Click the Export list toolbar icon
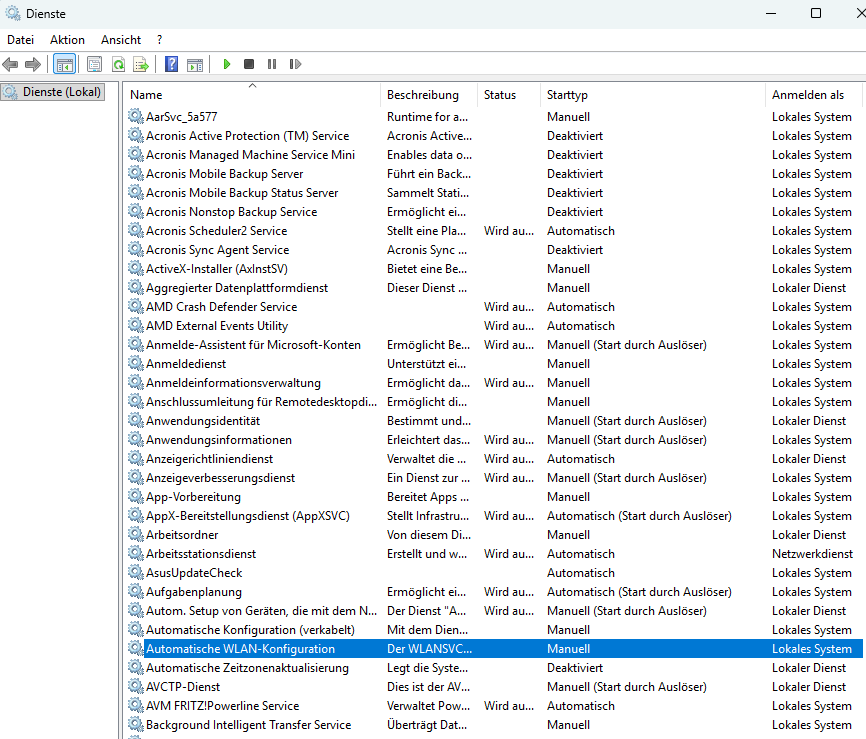Screen dimensions: 866x739 (x=141, y=65)
